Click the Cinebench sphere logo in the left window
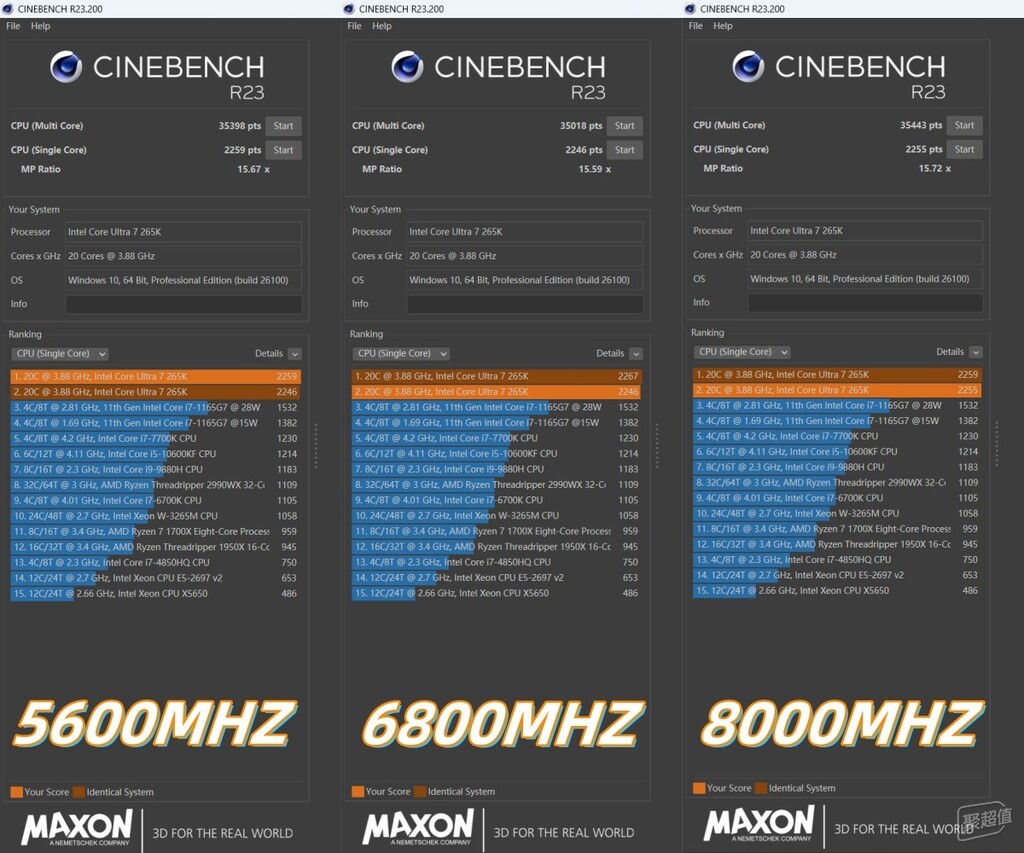The image size is (1024, 853). (66, 67)
